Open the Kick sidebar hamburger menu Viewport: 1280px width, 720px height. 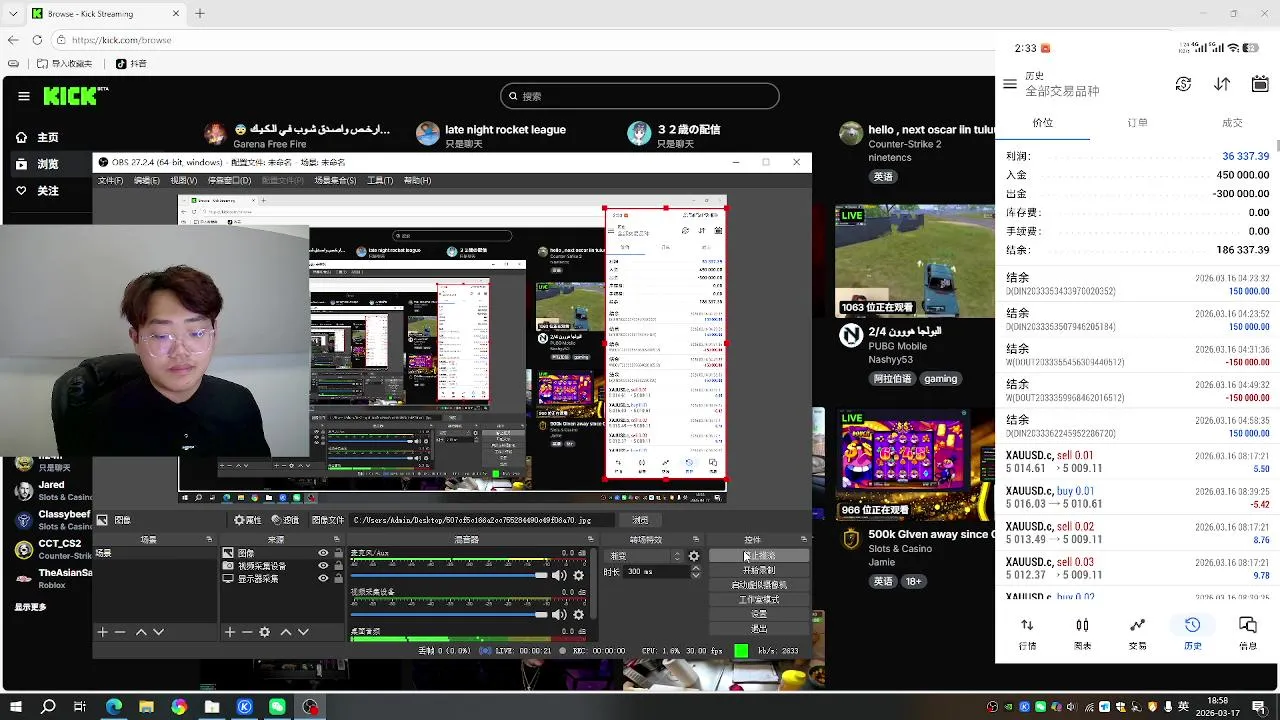23,96
